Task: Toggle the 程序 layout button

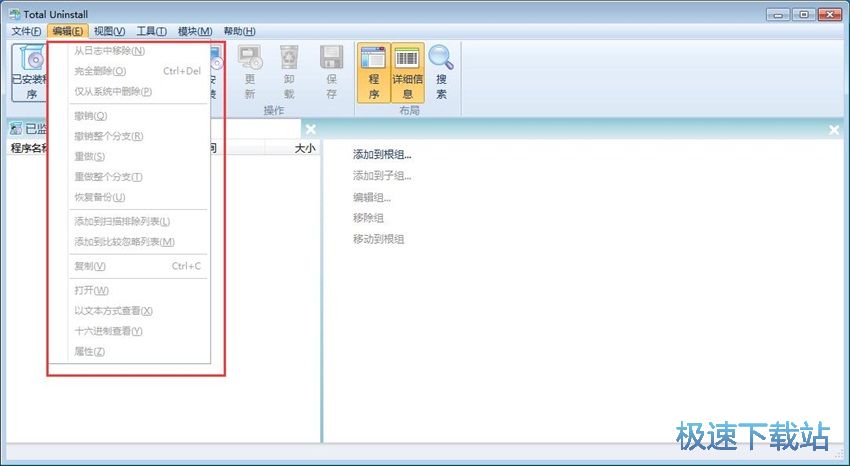Action: point(374,73)
